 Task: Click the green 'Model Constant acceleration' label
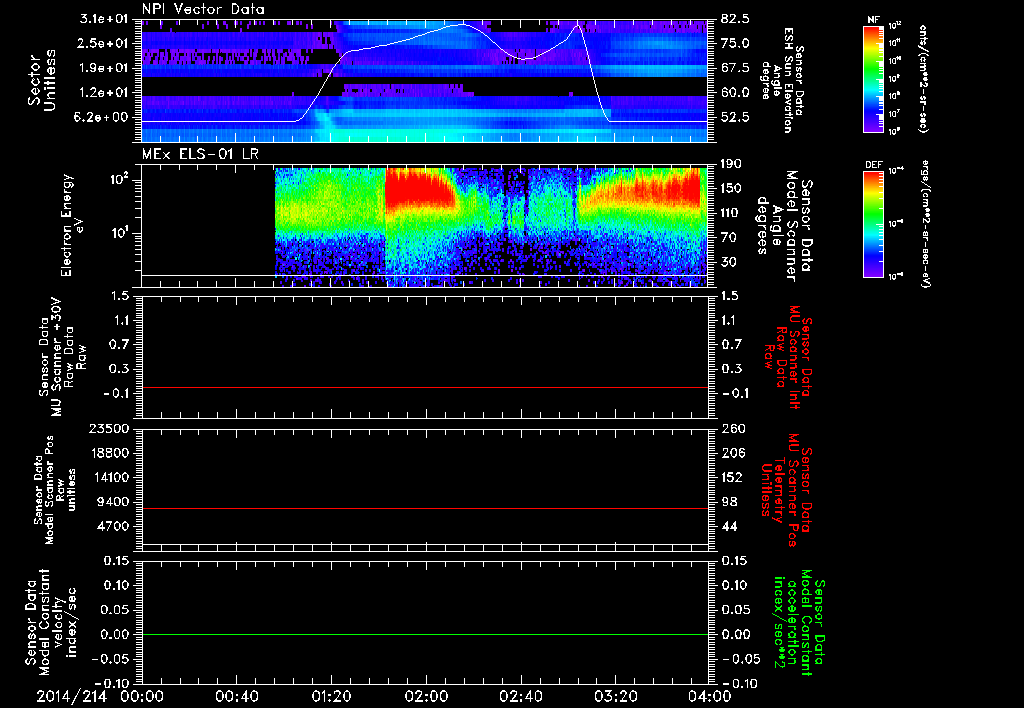tap(798, 624)
